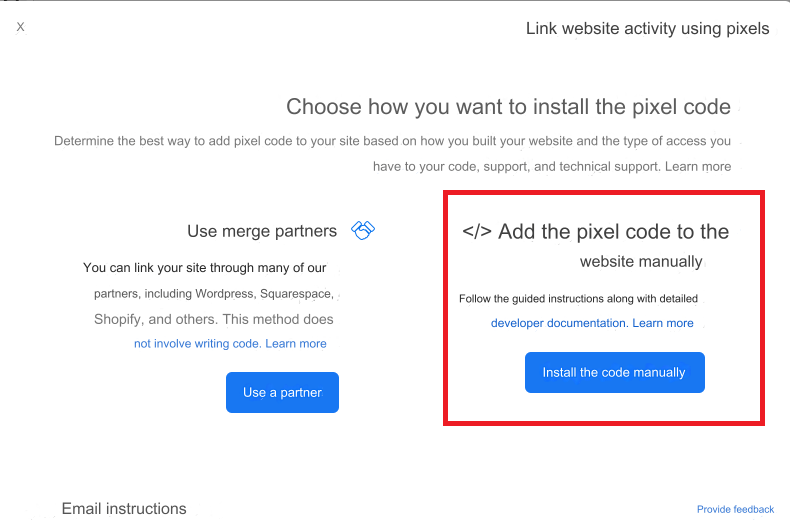Open Learn more after technical support text
This screenshot has width=790, height=526.
(698, 167)
